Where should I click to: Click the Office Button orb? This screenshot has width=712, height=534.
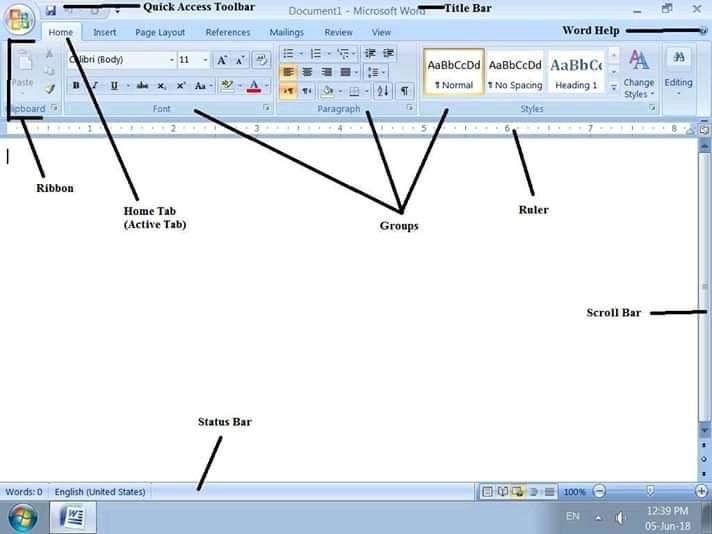click(x=20, y=20)
